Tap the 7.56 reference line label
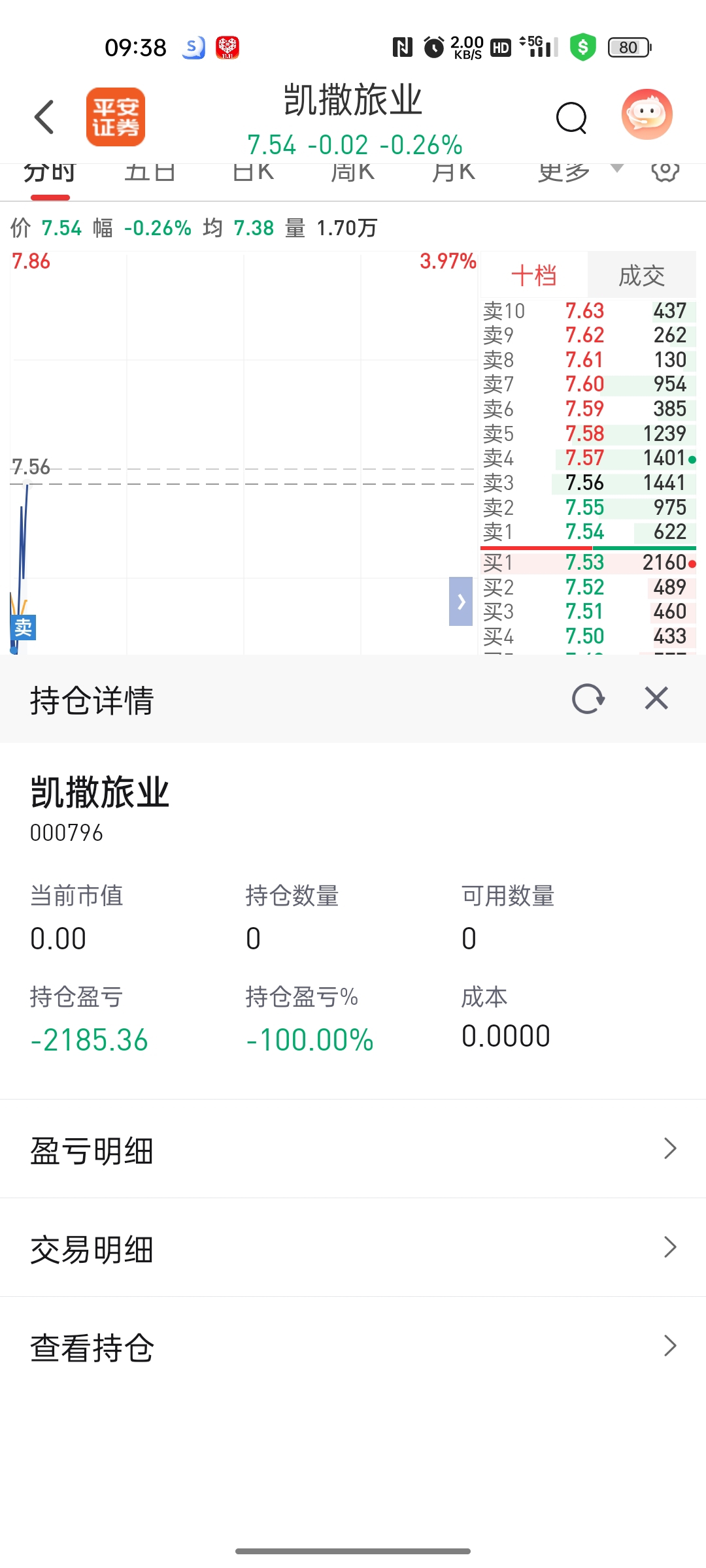Viewport: 706px width, 1568px height. [x=31, y=466]
